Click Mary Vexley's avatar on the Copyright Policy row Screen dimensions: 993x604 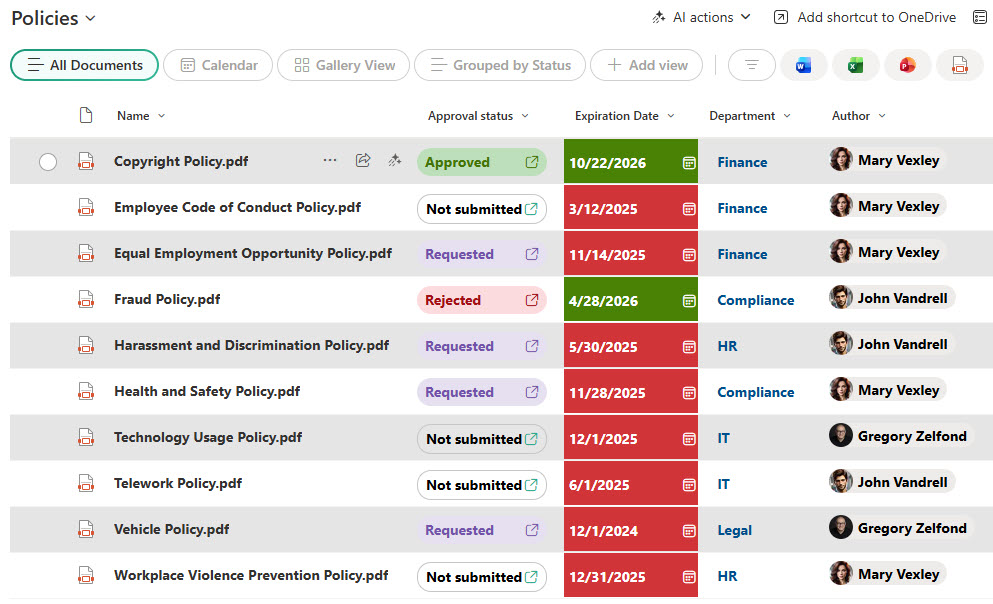[839, 160]
